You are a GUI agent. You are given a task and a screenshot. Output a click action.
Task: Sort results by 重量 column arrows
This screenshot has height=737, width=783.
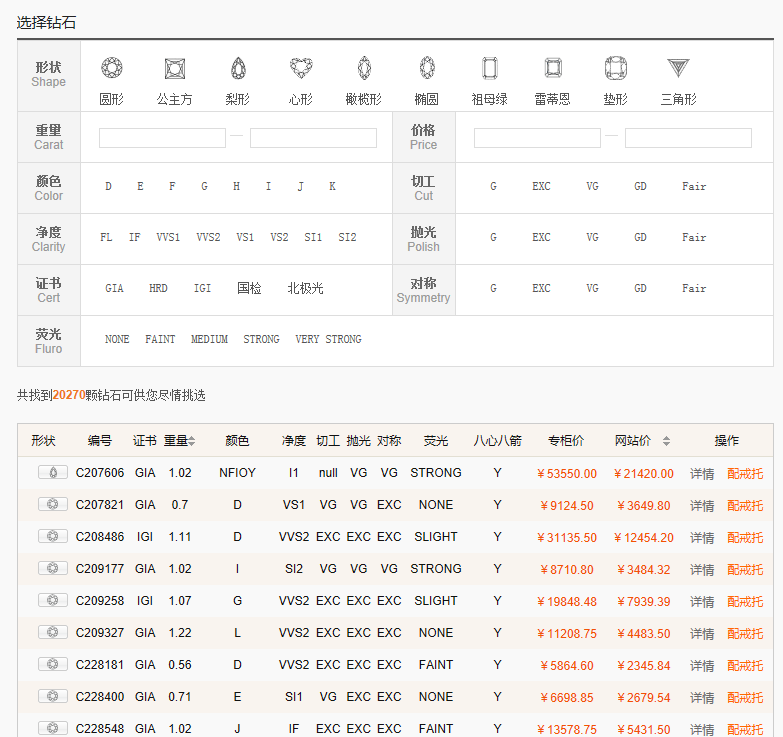click(192, 441)
